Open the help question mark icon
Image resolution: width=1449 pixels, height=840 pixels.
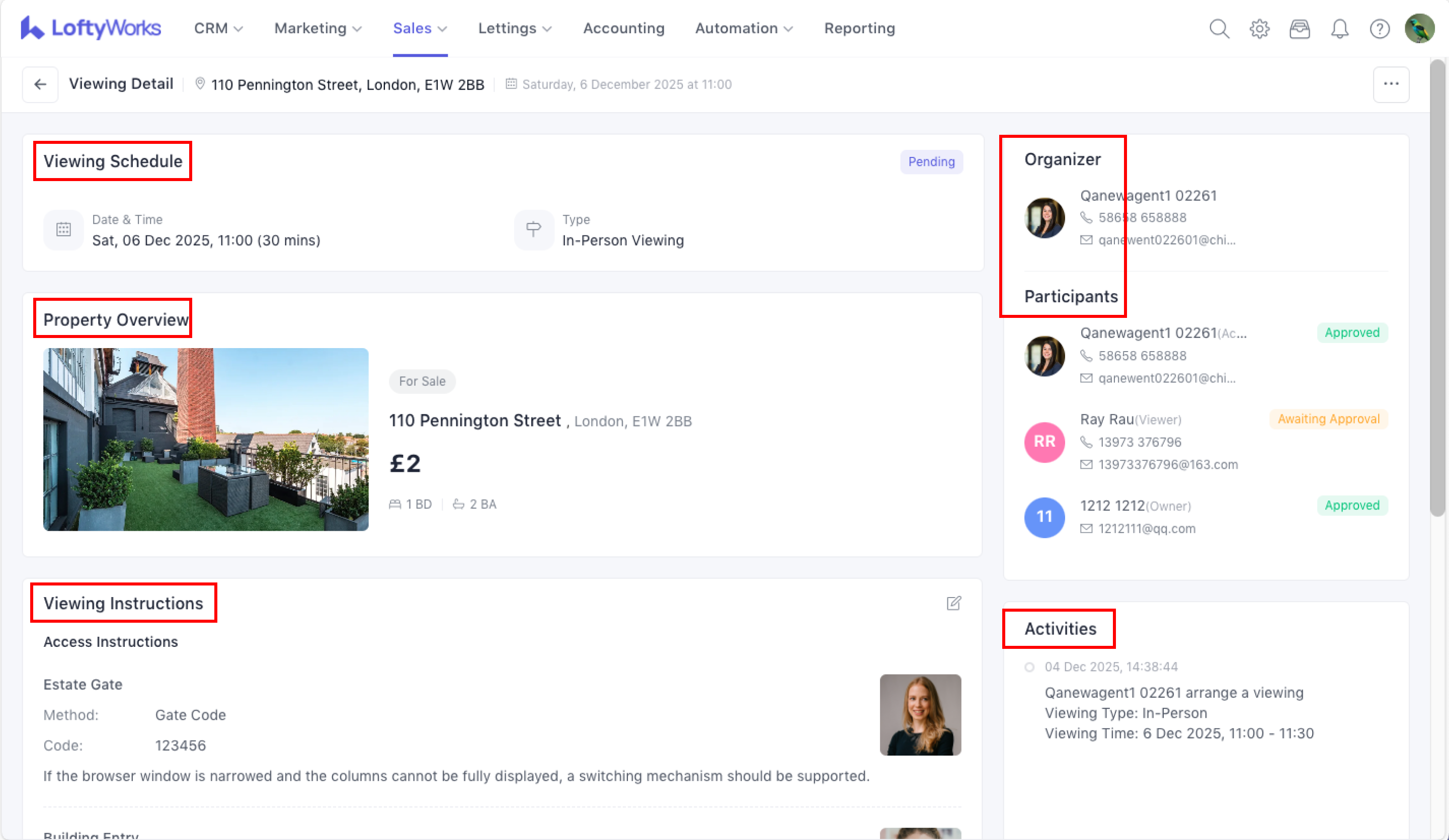click(x=1379, y=28)
